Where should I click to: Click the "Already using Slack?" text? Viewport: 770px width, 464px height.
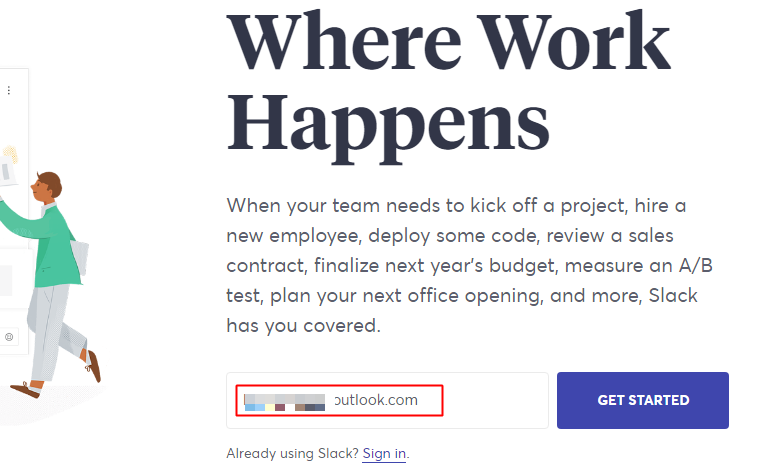click(293, 453)
